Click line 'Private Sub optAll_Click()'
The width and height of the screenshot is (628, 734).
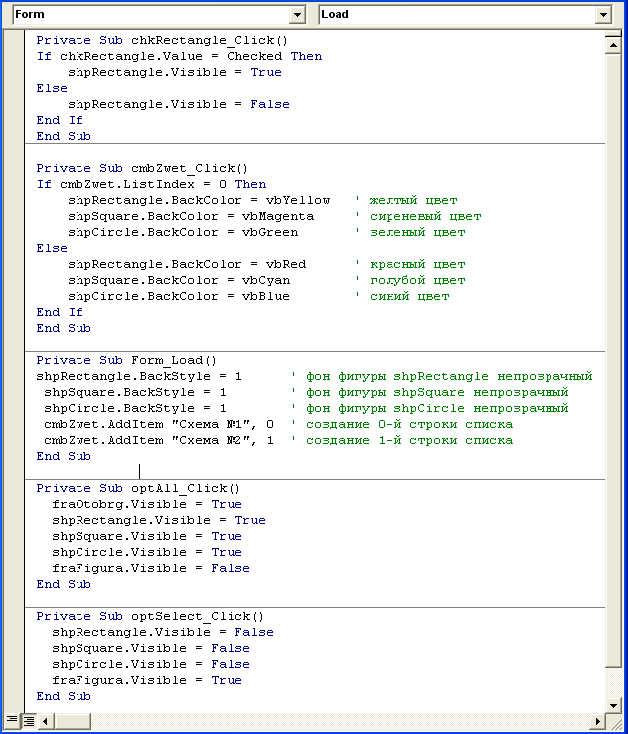(x=138, y=488)
